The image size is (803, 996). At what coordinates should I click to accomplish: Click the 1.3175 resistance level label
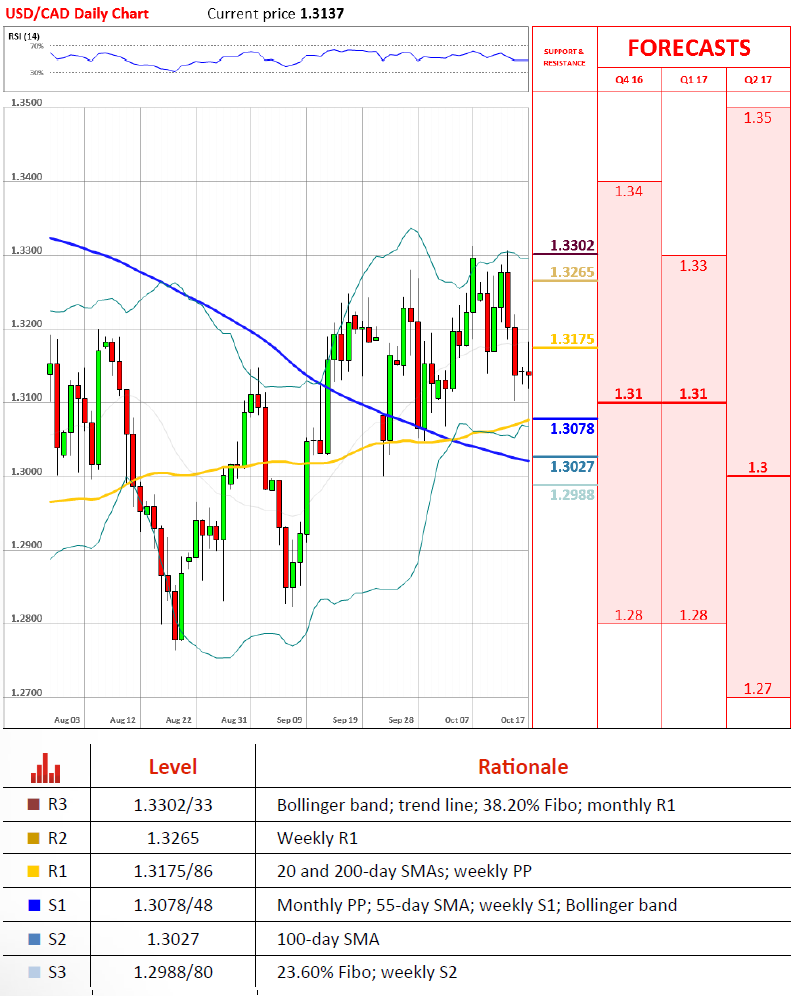572,339
